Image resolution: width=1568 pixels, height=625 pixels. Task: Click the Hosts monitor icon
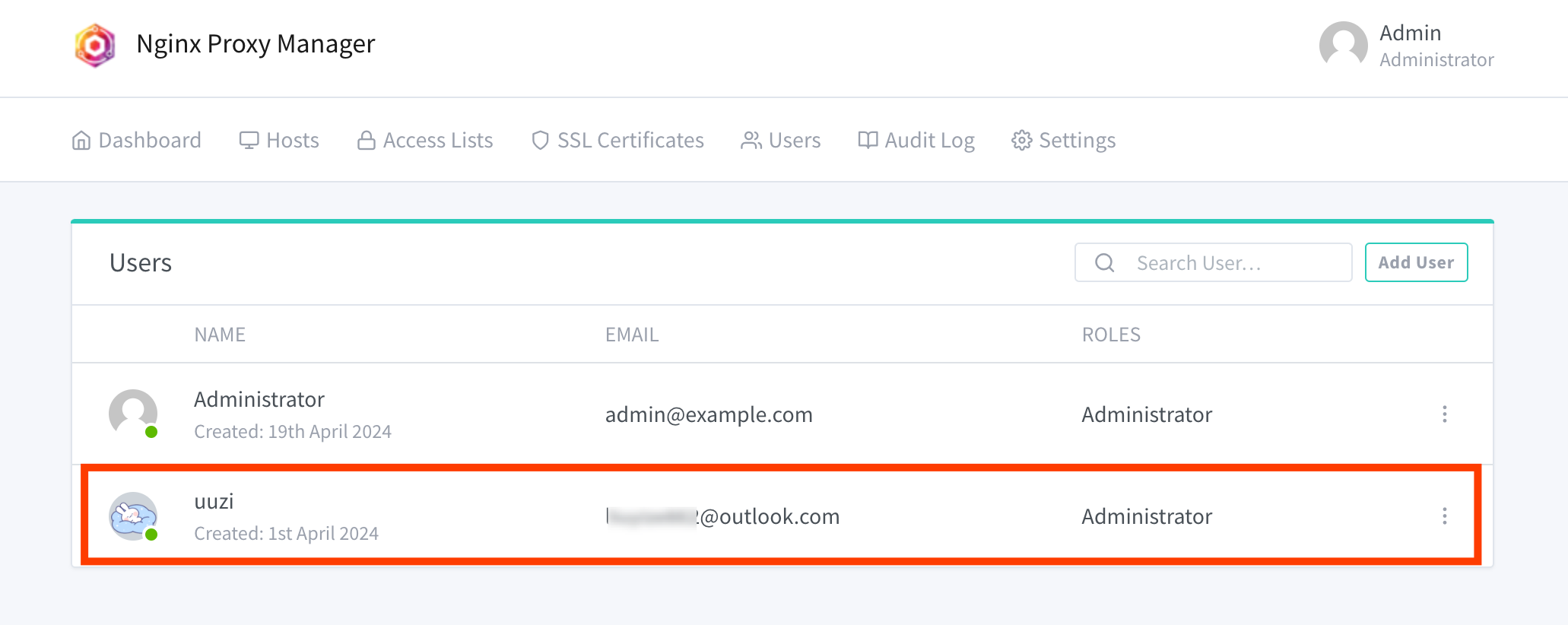point(249,141)
